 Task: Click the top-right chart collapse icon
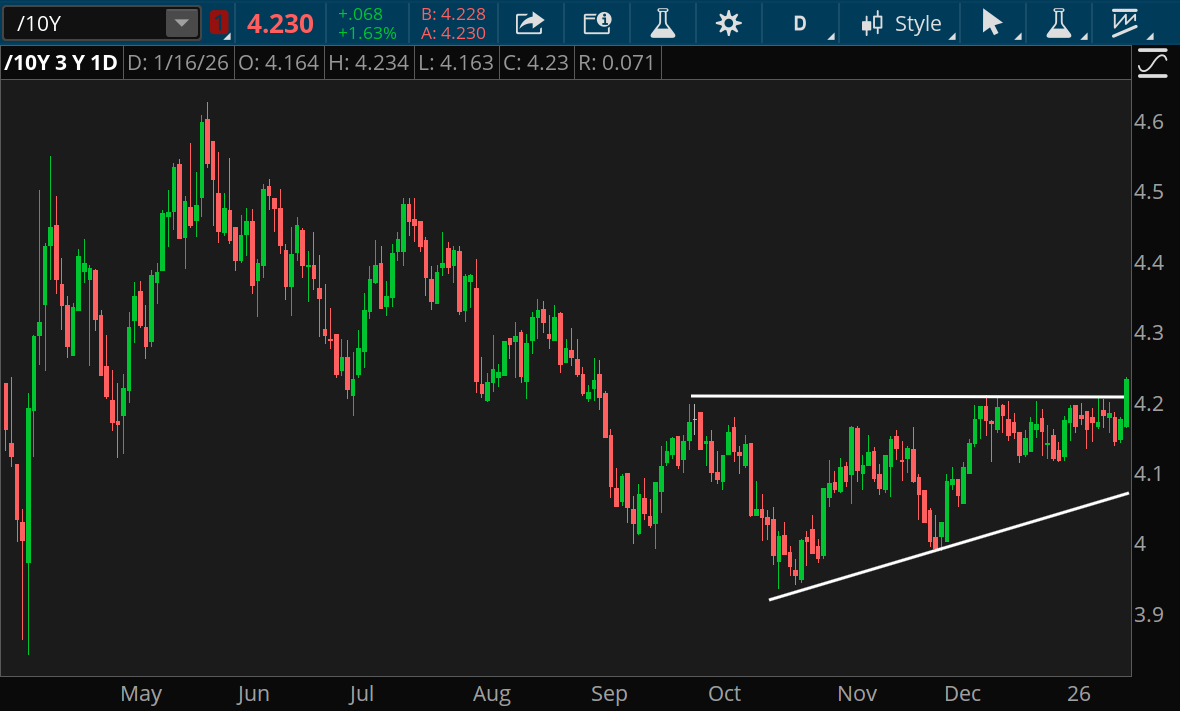(1152, 62)
